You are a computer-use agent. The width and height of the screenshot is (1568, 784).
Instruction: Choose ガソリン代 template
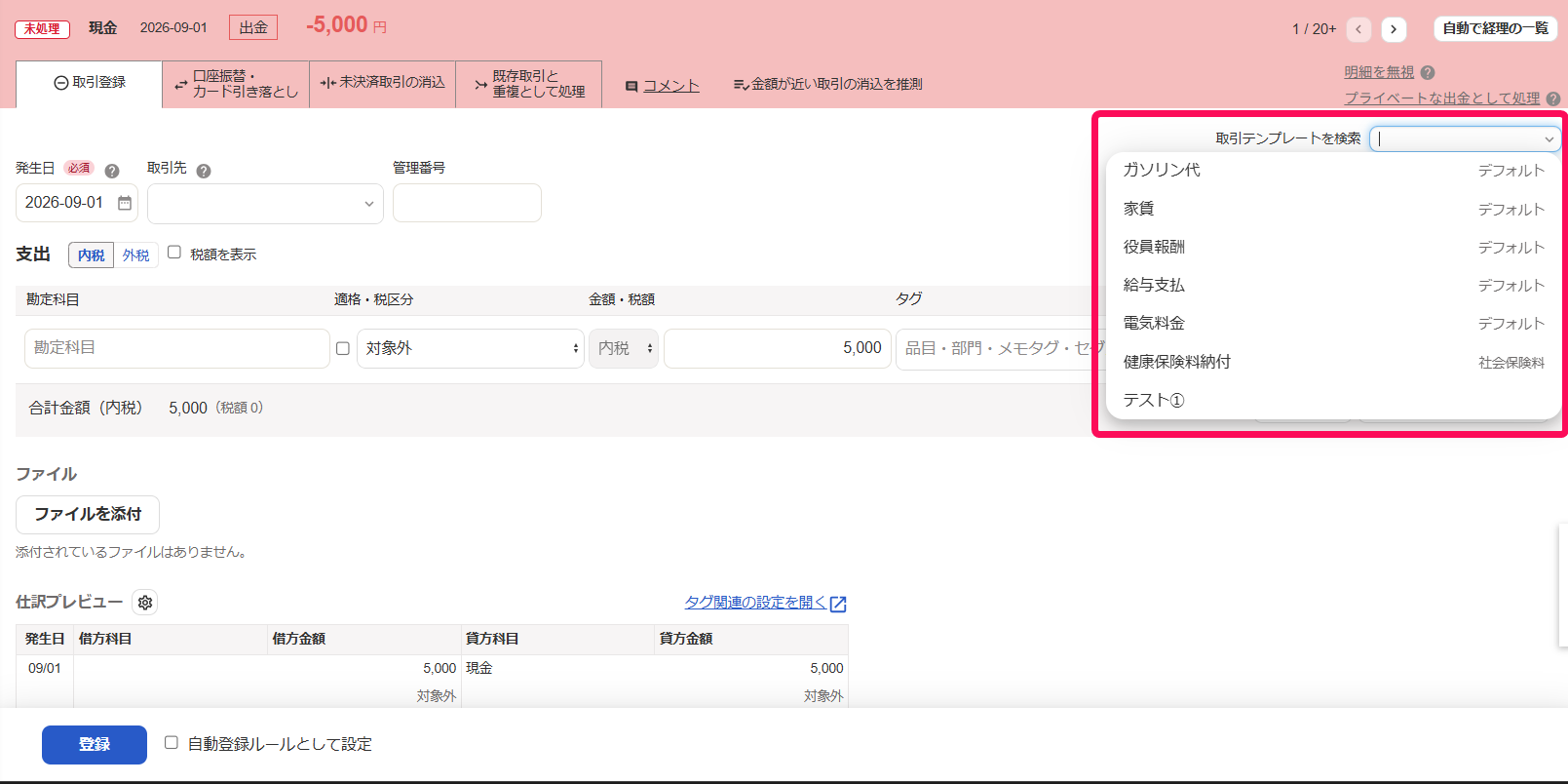point(1333,170)
